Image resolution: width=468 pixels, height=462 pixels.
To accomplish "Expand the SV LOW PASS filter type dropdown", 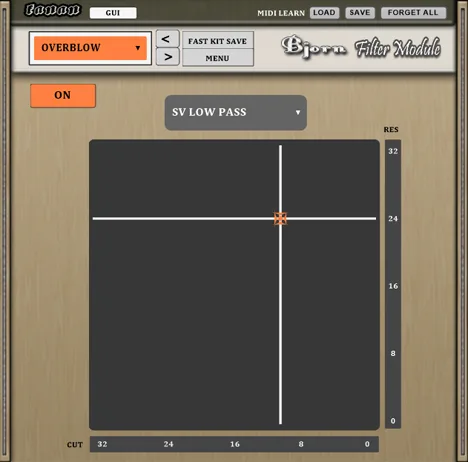I will (236, 112).
